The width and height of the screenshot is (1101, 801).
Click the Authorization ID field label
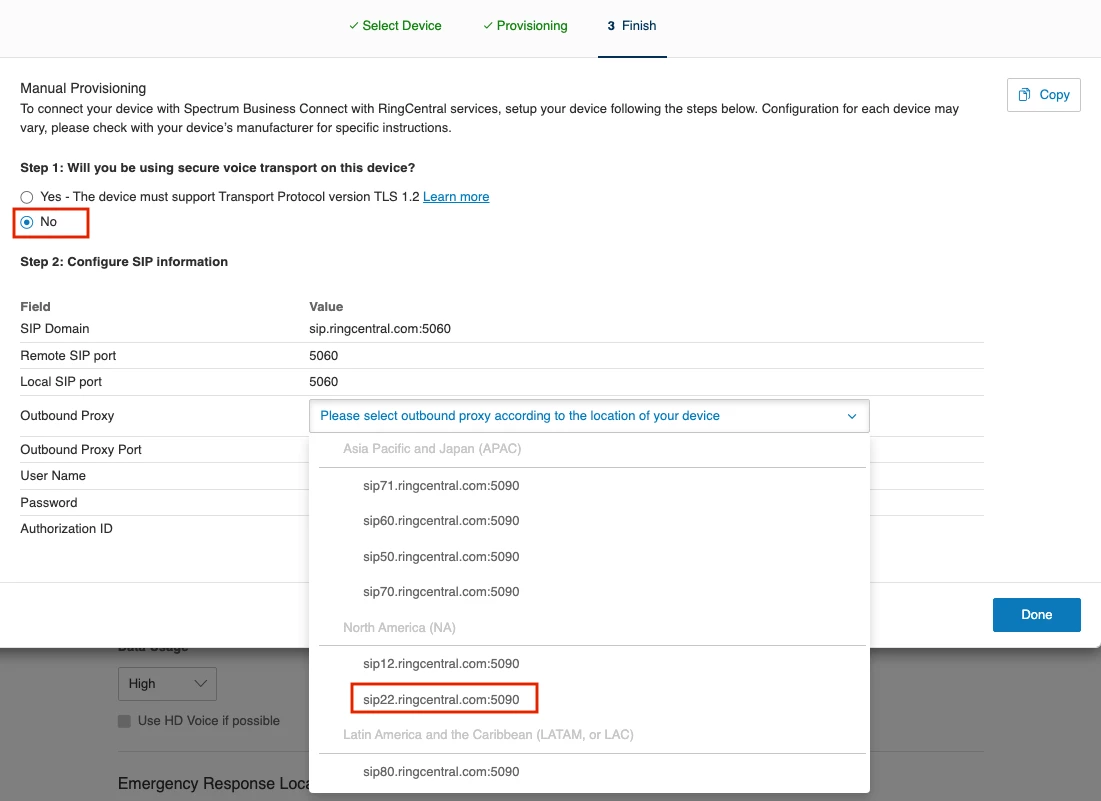[x=66, y=529]
